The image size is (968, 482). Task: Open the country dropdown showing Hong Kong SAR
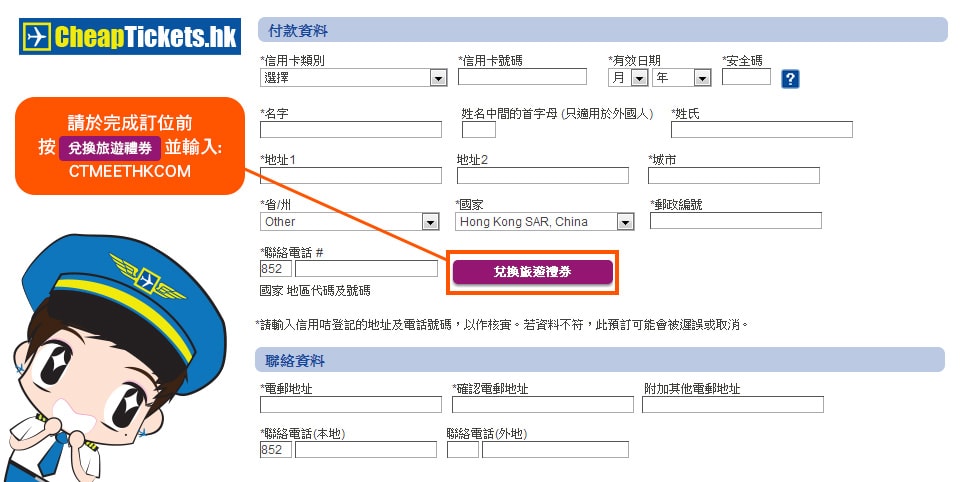tap(545, 221)
